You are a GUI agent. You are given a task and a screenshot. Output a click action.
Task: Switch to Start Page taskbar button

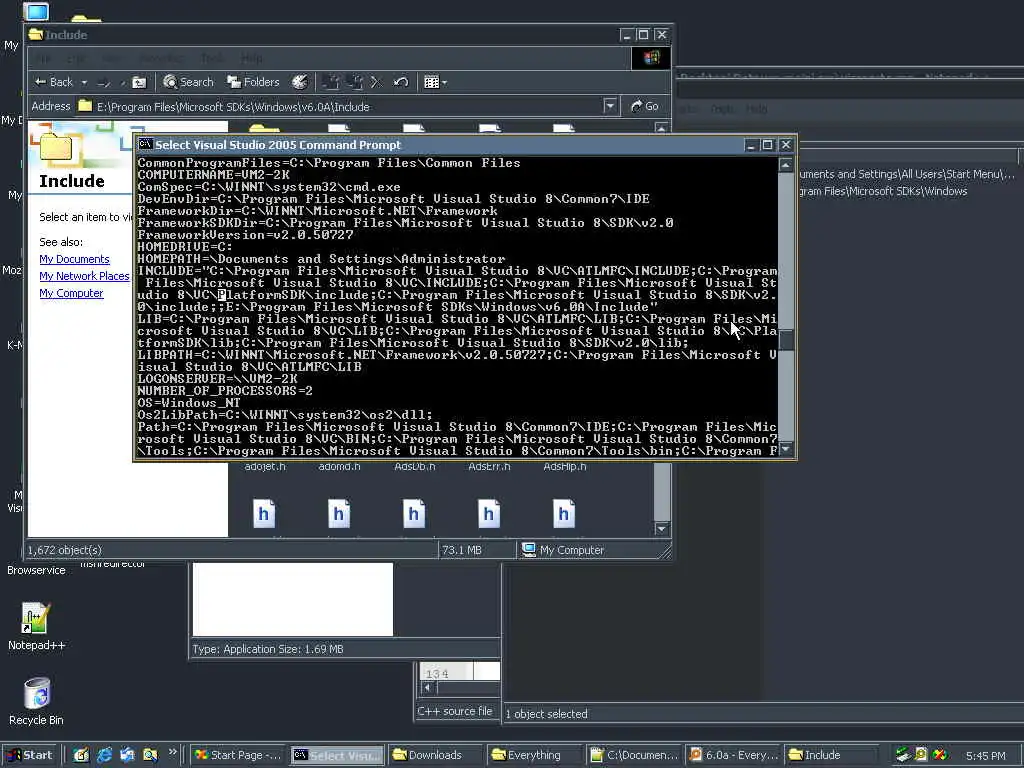pos(238,755)
